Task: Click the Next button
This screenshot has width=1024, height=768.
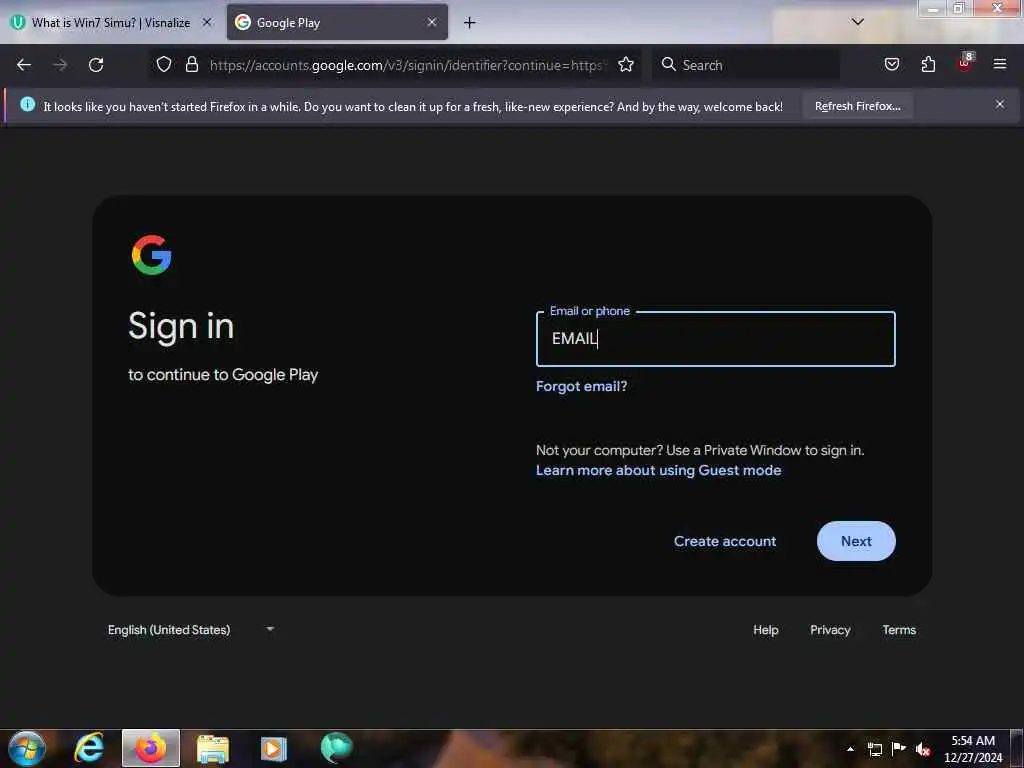Action: 856,541
